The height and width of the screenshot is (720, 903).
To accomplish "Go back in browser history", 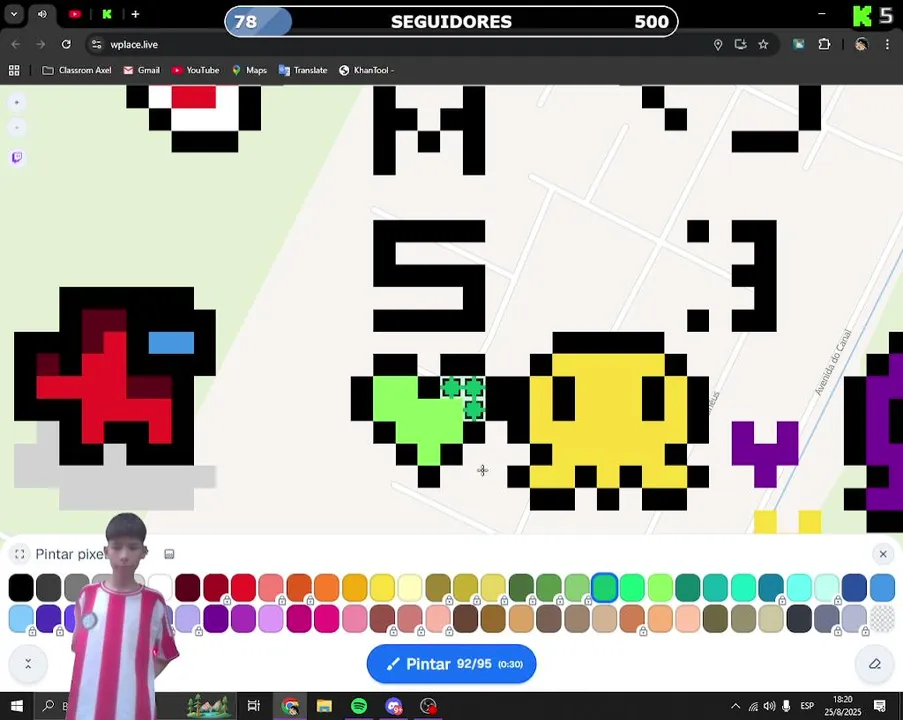I will point(16,44).
